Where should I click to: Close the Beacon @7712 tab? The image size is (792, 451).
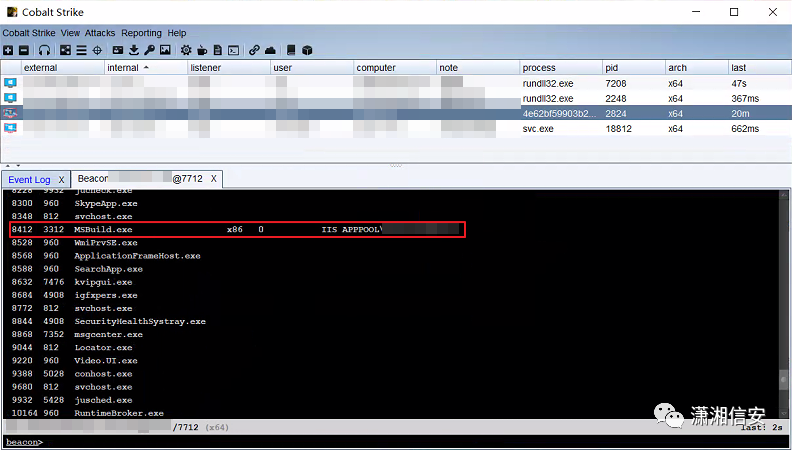coord(214,179)
